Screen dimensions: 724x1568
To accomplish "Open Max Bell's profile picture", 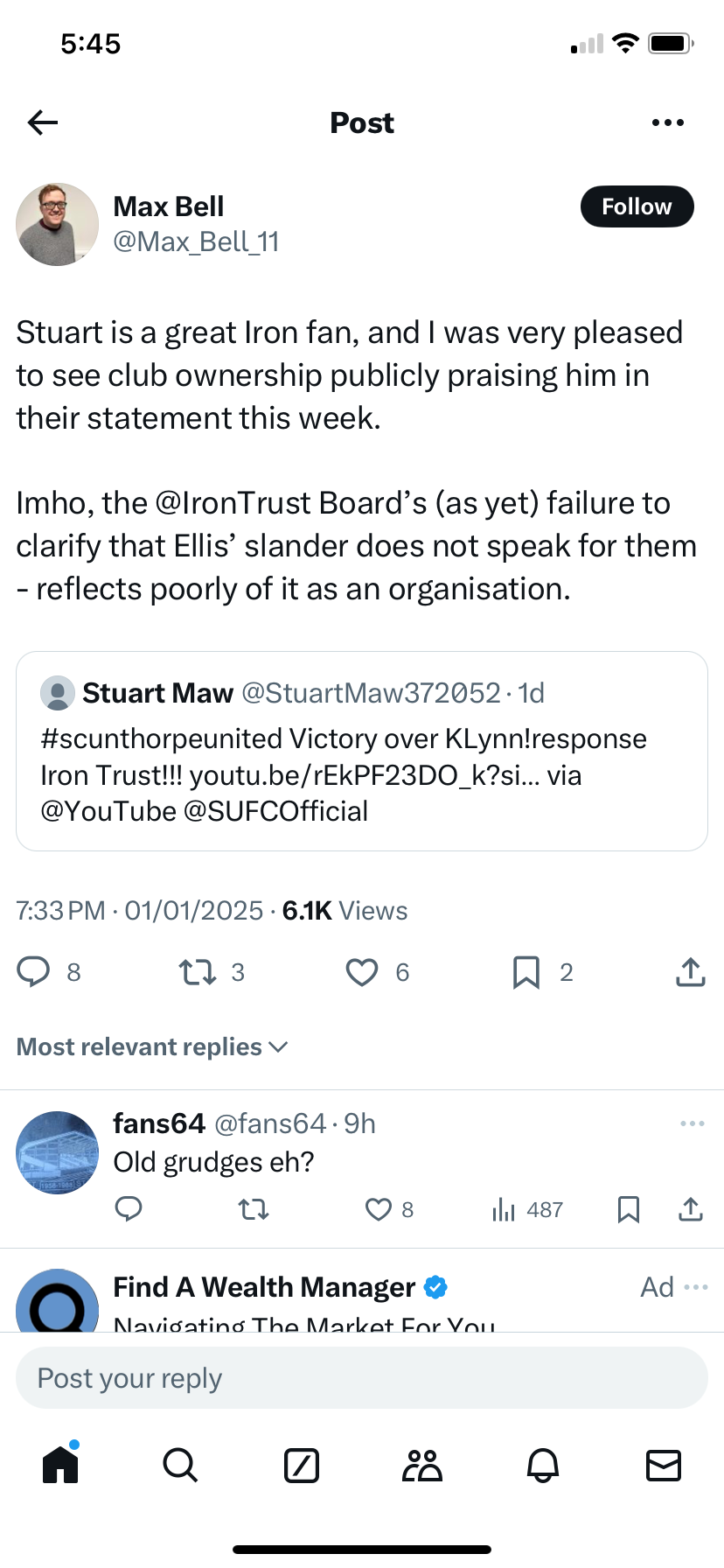I will [58, 225].
